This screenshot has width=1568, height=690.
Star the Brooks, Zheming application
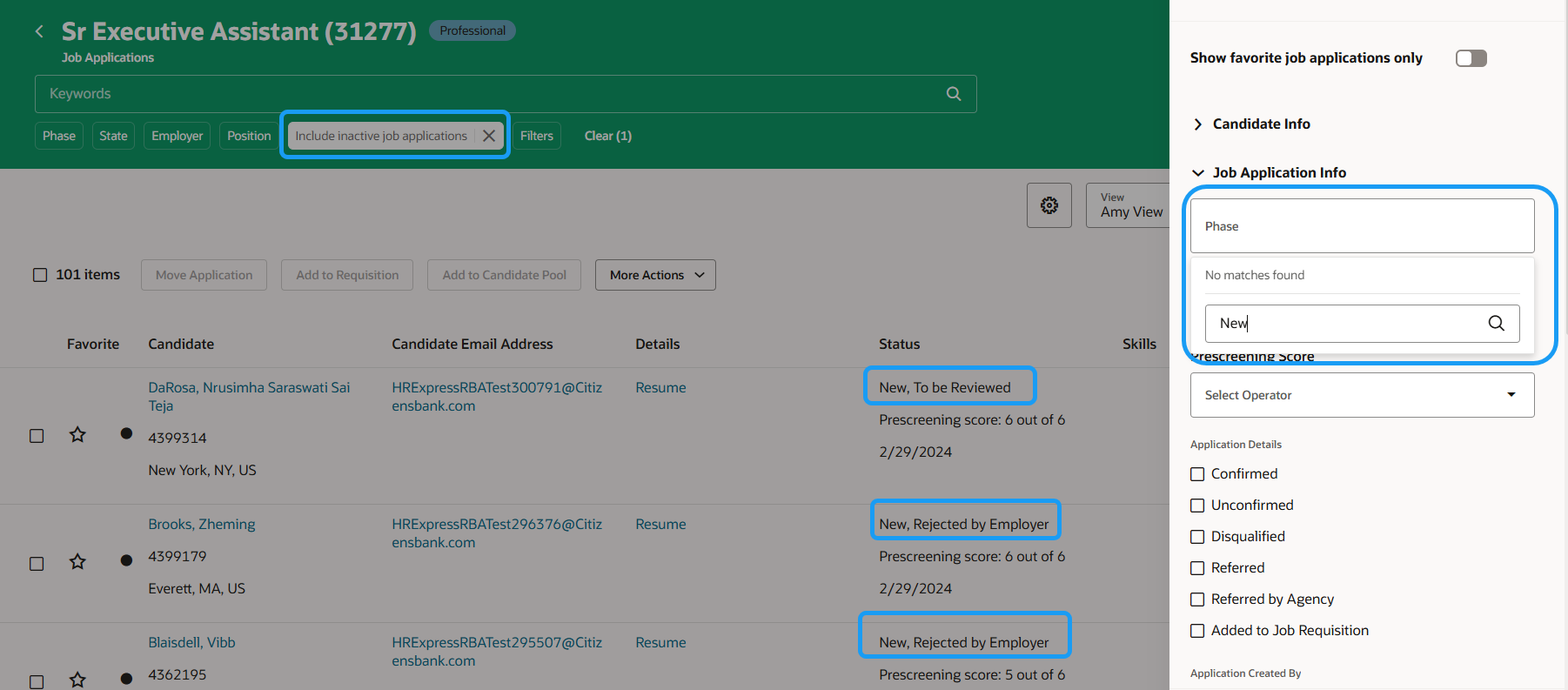(77, 561)
